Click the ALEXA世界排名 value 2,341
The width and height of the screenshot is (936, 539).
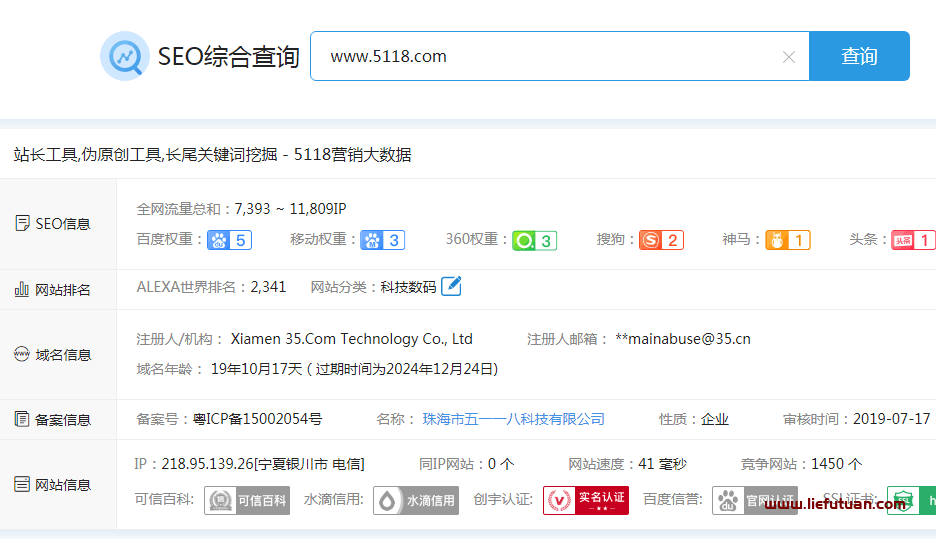(269, 287)
